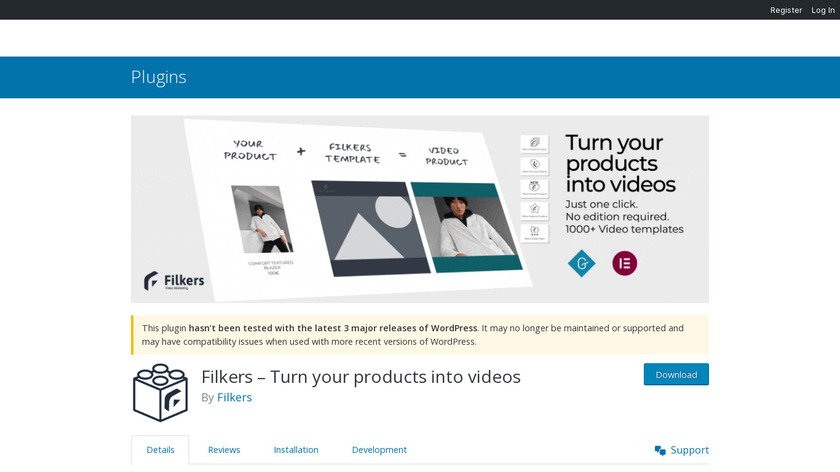Screen dimensions: 840x472
Task: Open the Installation tab
Action: [296, 450]
